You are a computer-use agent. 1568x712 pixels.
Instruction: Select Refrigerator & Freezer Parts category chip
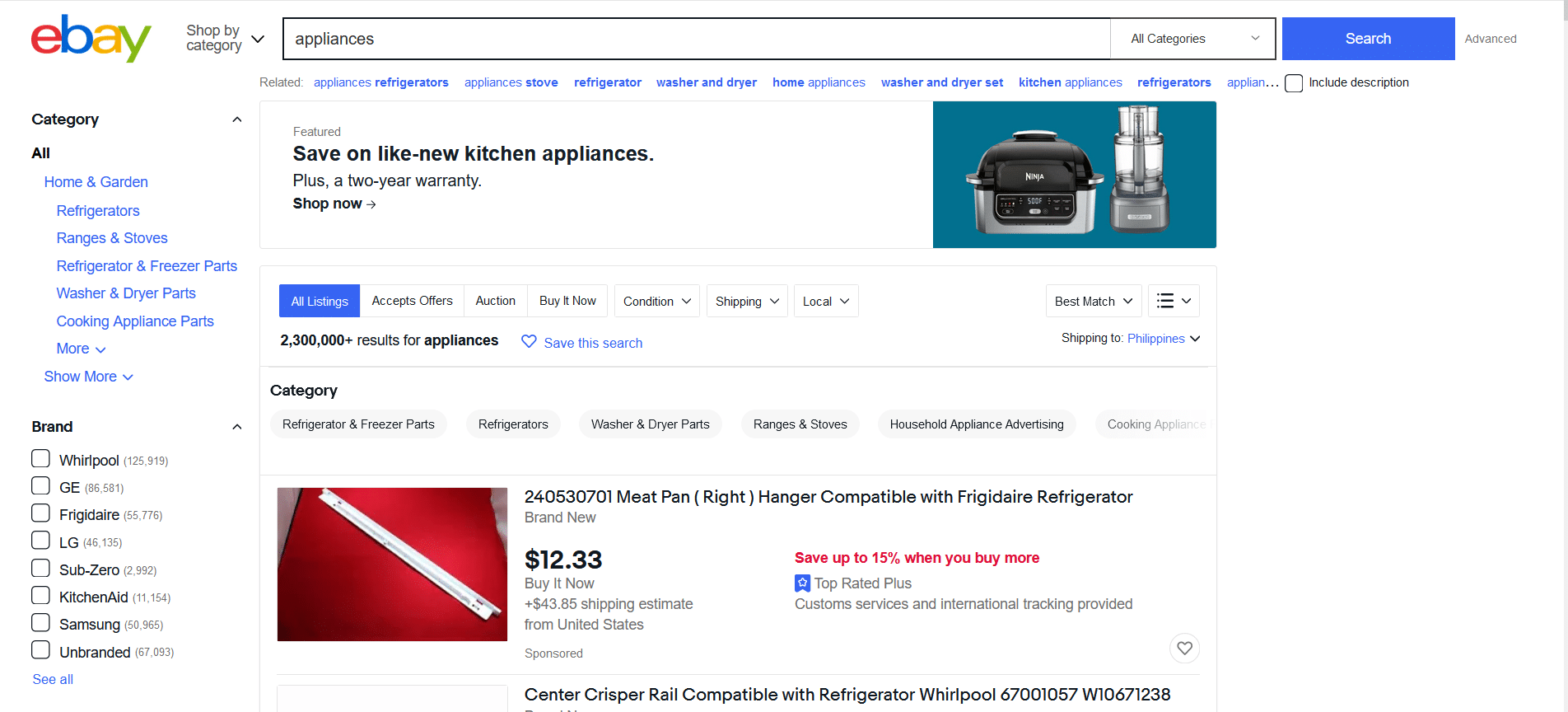point(358,424)
